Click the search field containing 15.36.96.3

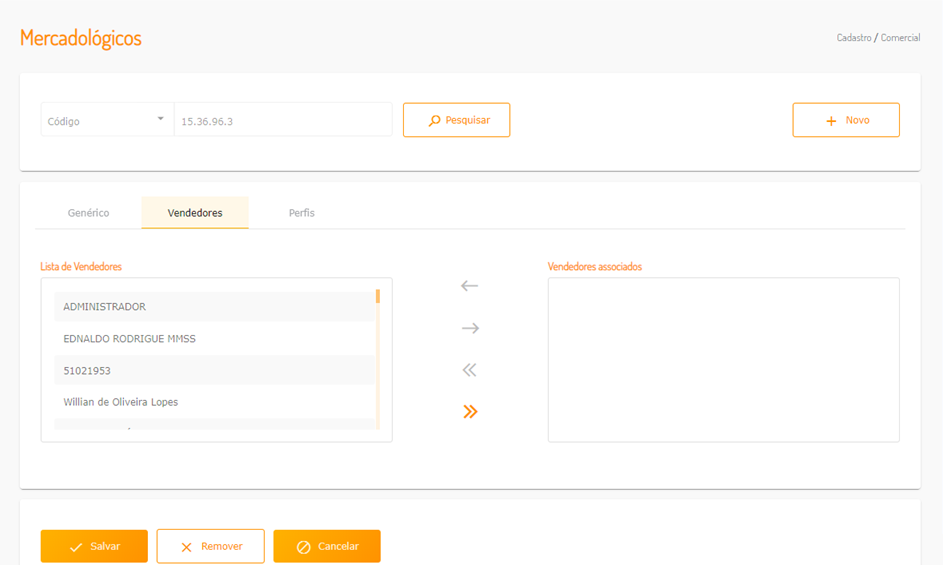pos(283,120)
